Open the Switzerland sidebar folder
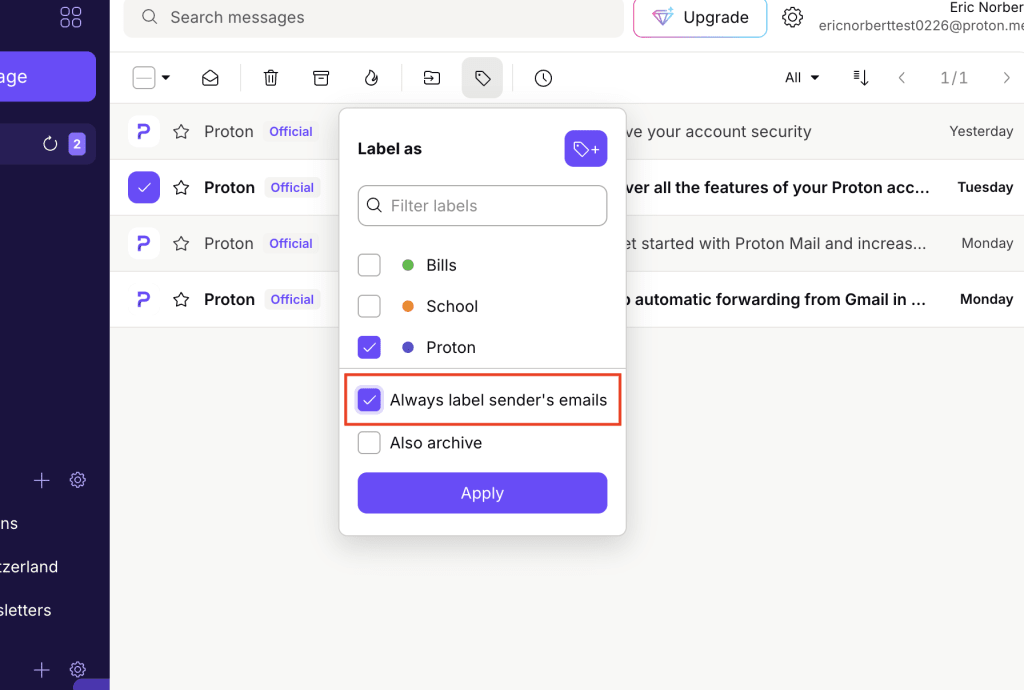 click(29, 567)
